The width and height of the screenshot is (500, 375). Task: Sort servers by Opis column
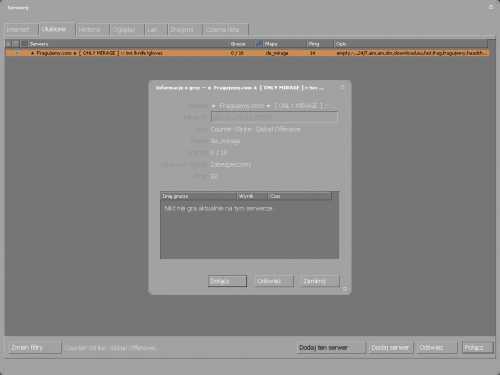tap(411, 44)
